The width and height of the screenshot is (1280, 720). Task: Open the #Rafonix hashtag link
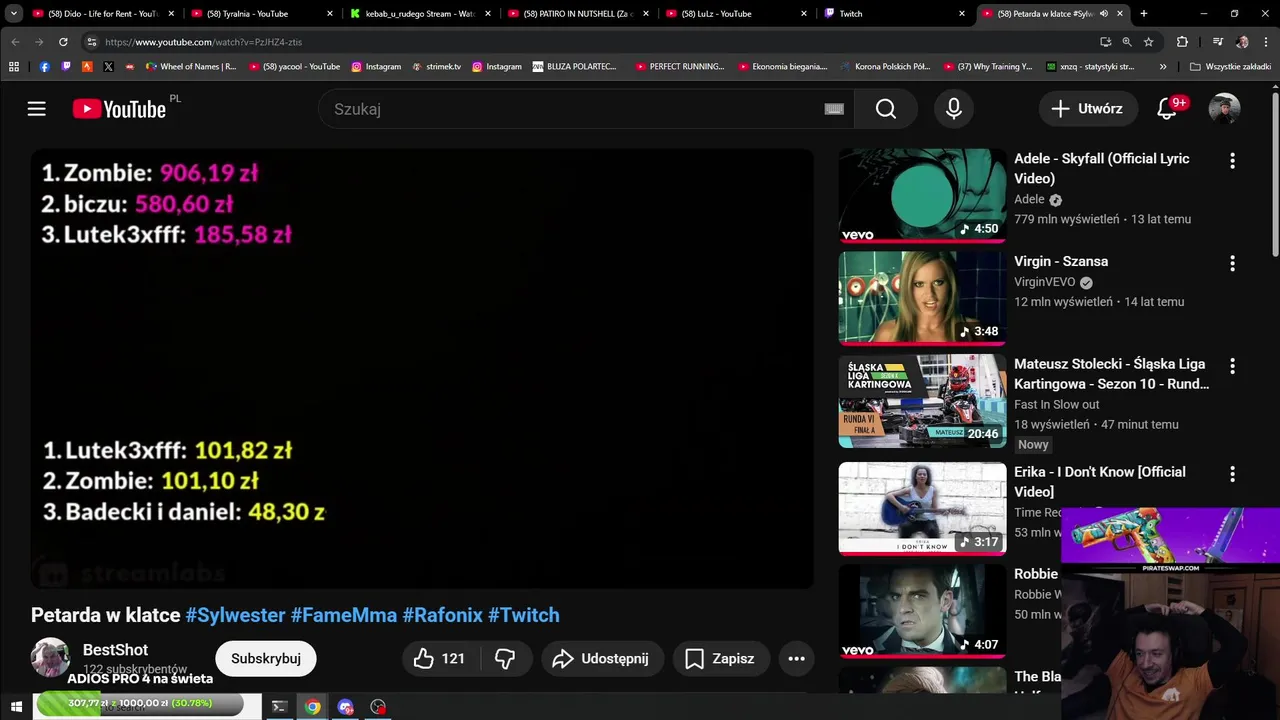coord(442,615)
